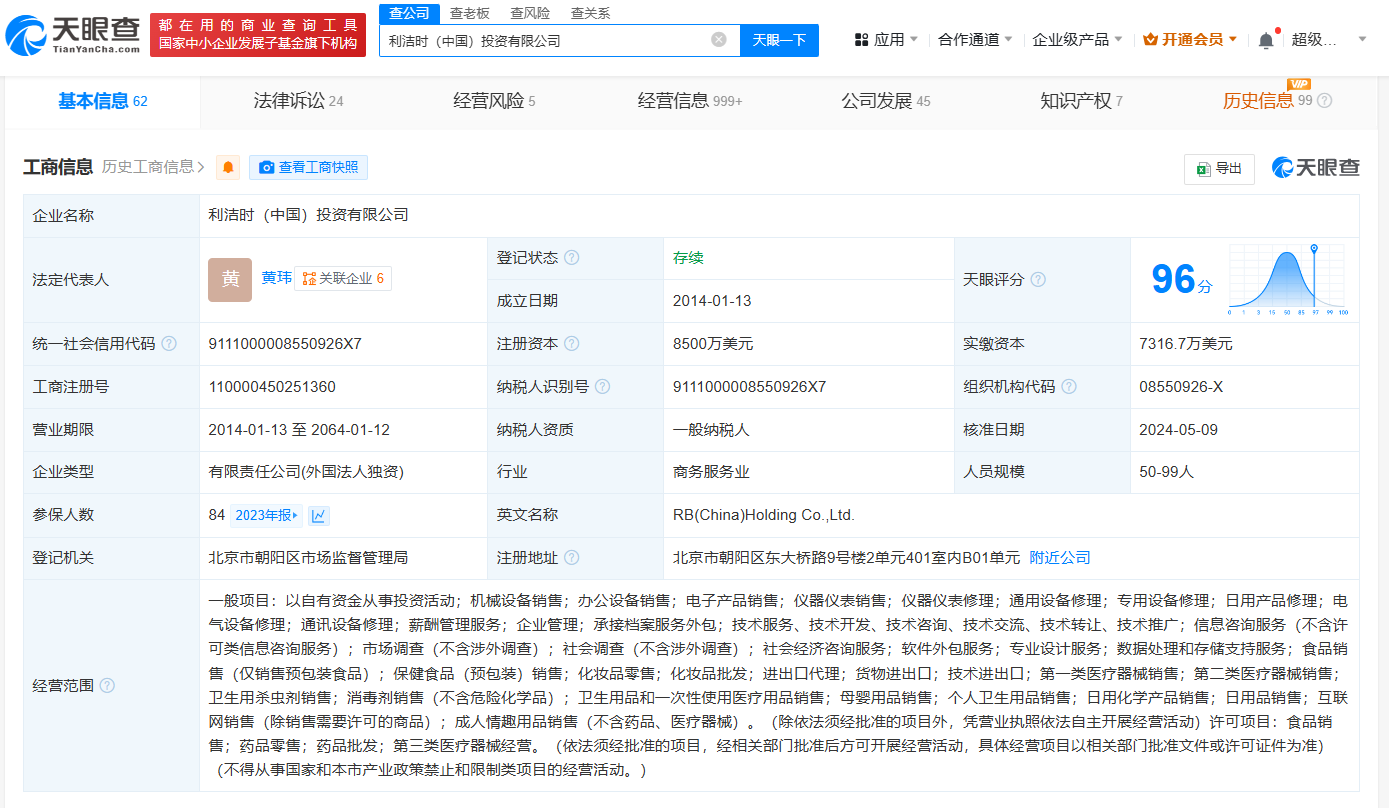Click 附近公司 link
1389x808 pixels.
pos(1060,558)
